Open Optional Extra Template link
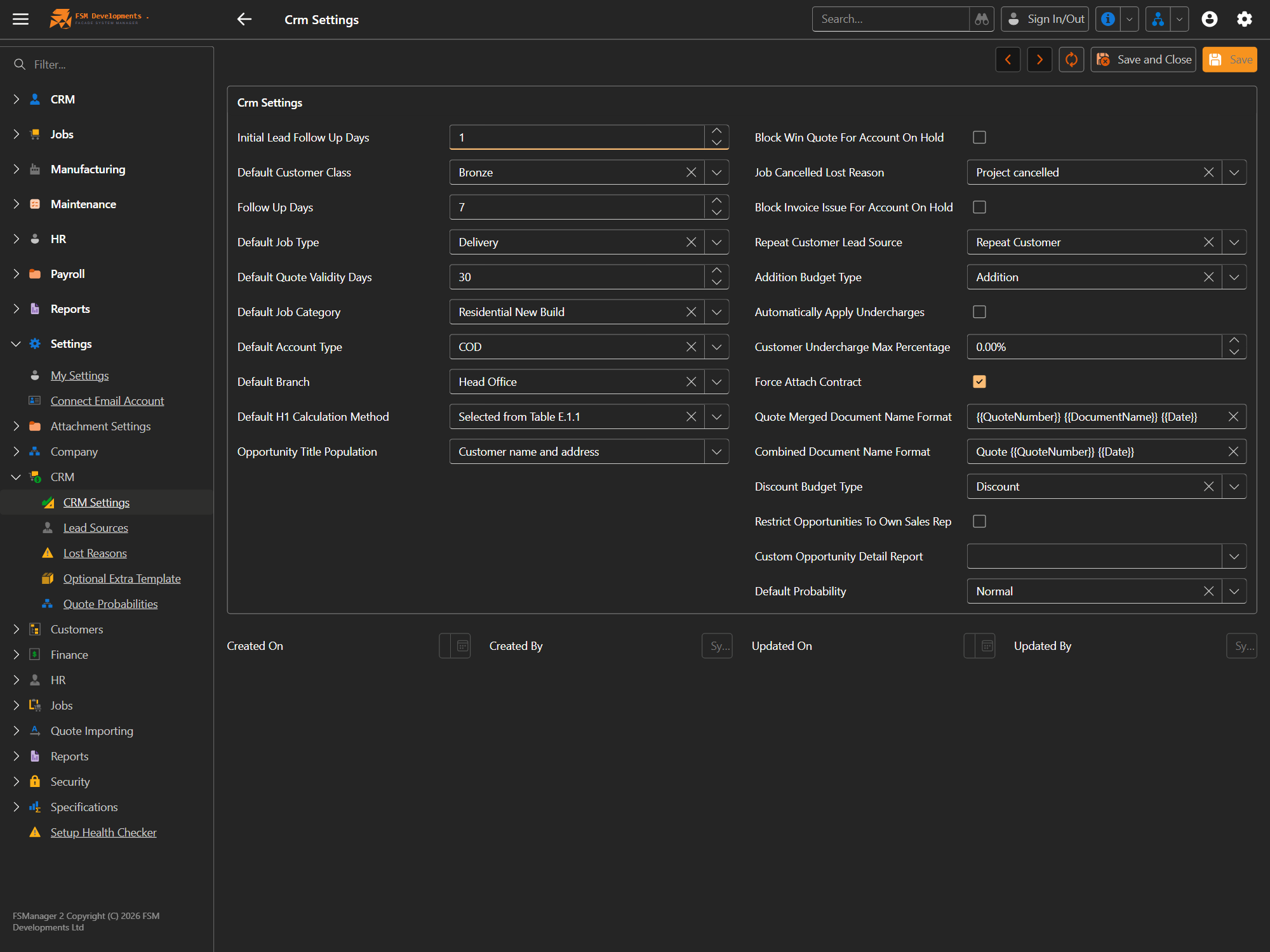 coord(122,578)
